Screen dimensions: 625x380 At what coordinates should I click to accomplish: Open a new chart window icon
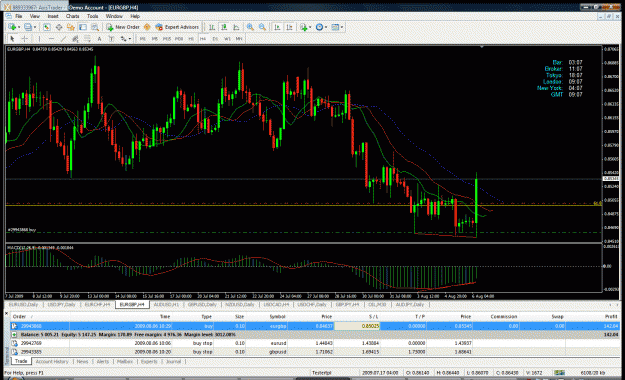click(x=12, y=27)
